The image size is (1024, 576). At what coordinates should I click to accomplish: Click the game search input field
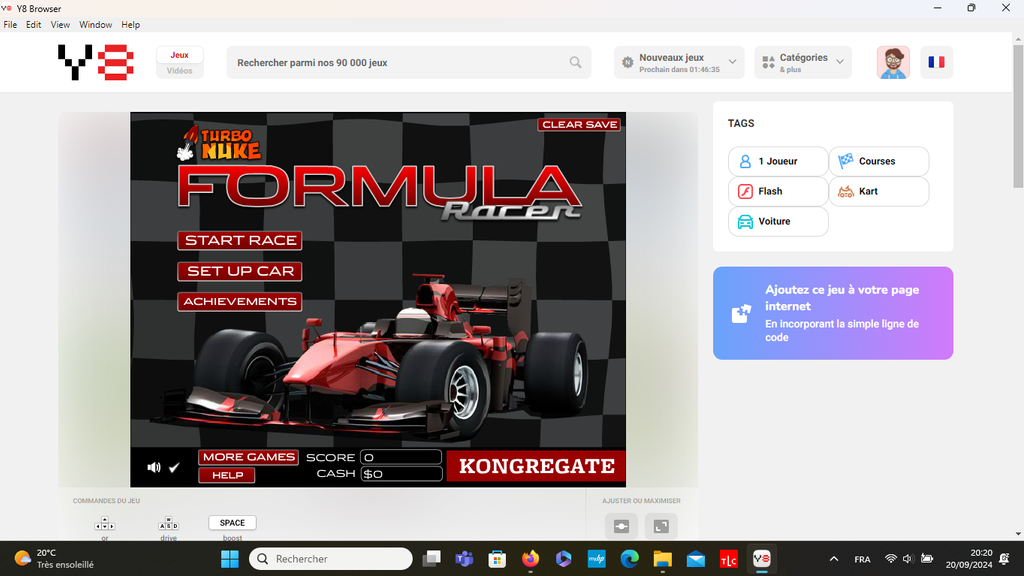(400, 62)
